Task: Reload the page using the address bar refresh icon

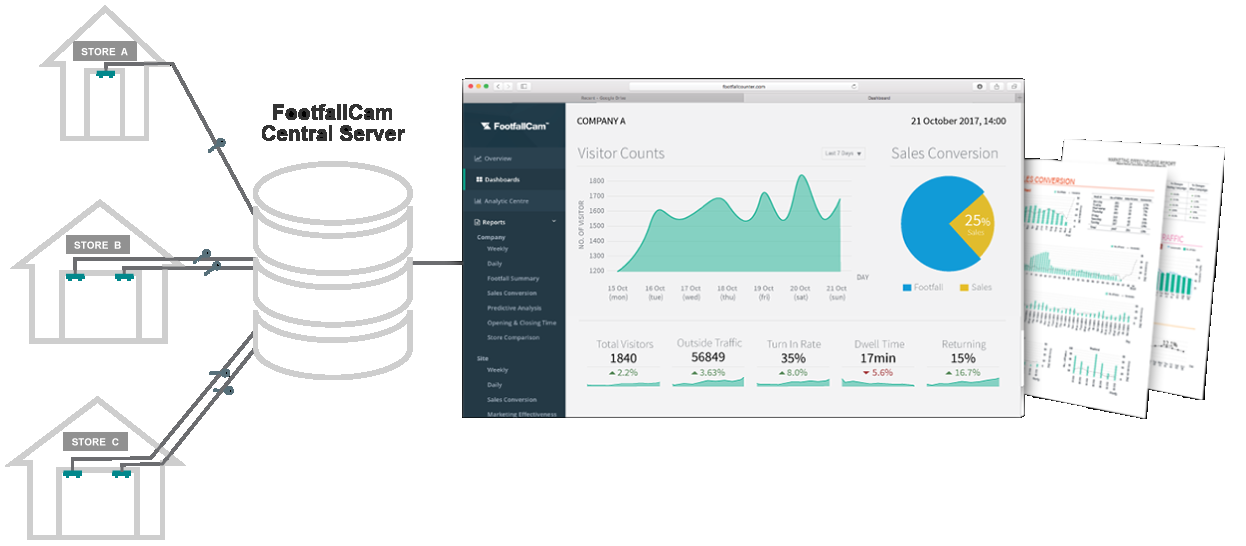Action: click(x=853, y=87)
